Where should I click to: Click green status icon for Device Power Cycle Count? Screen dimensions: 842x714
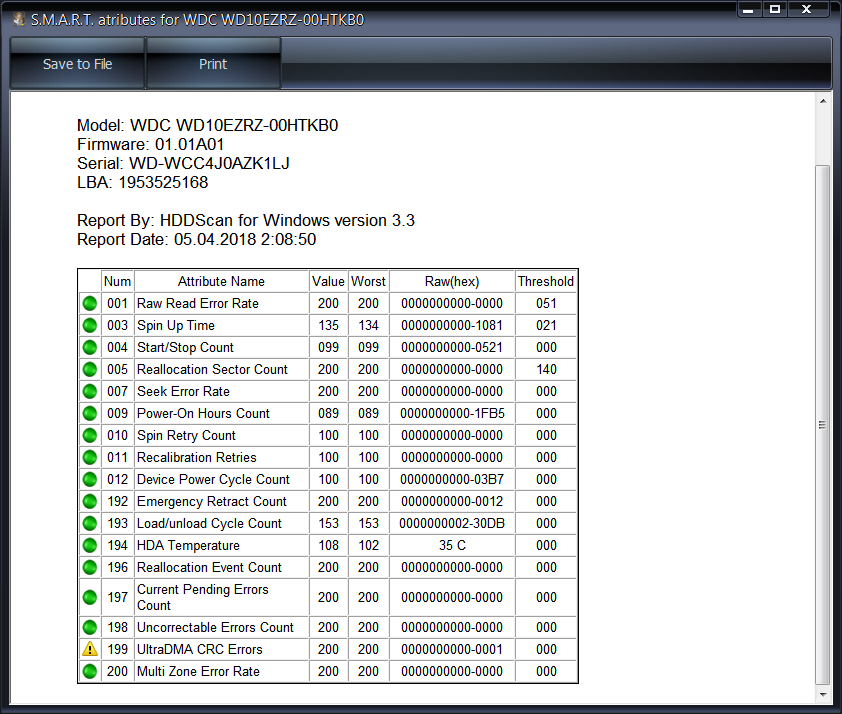pos(90,479)
